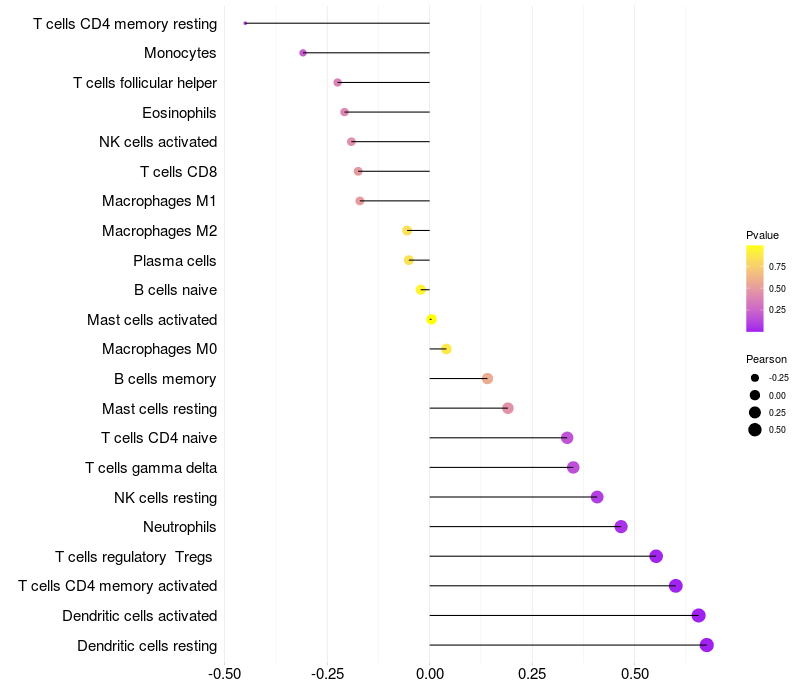Click the Pearson legend title
The width and height of the screenshot is (800, 700).
[766, 358]
